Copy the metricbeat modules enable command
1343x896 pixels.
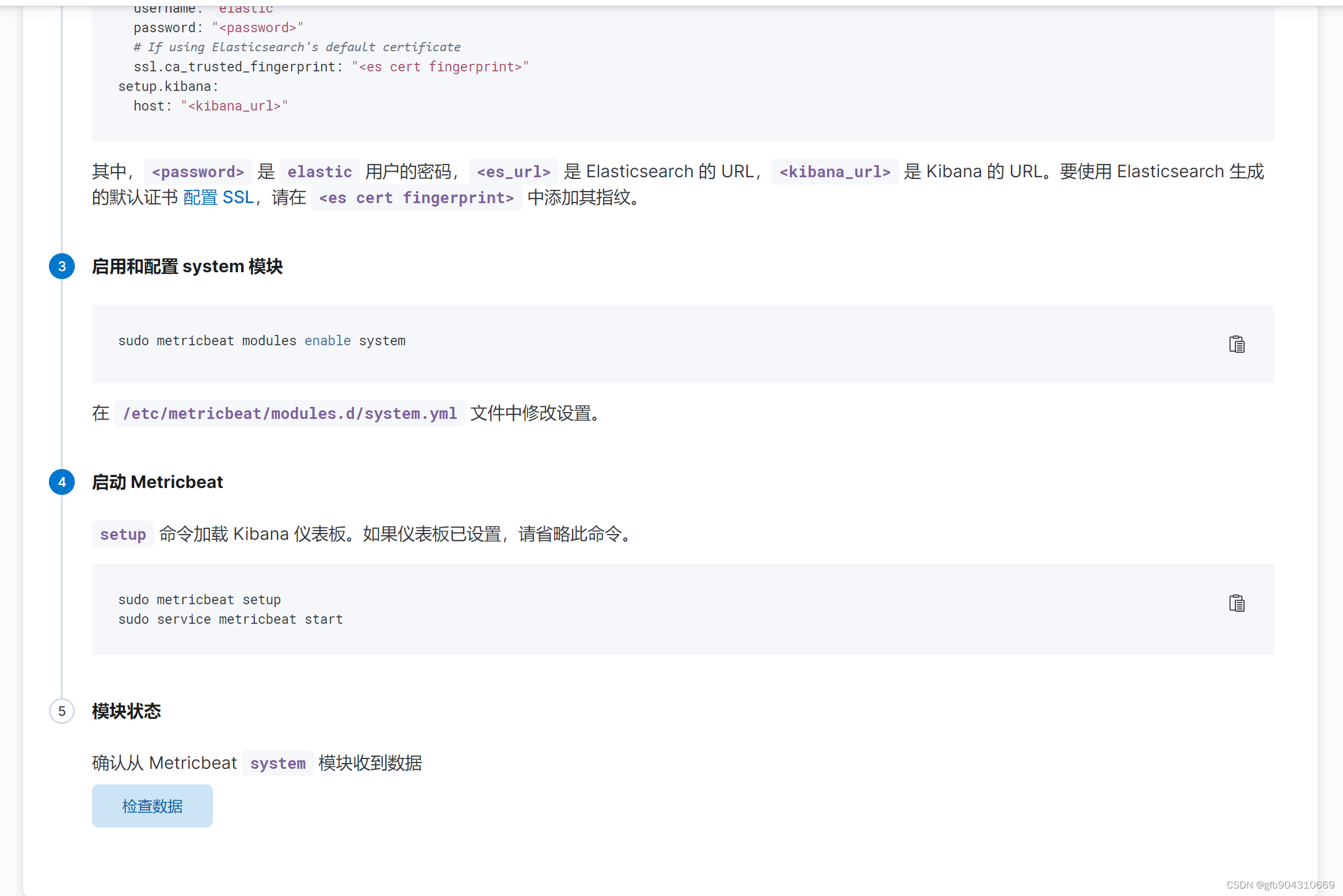pyautogui.click(x=1237, y=344)
